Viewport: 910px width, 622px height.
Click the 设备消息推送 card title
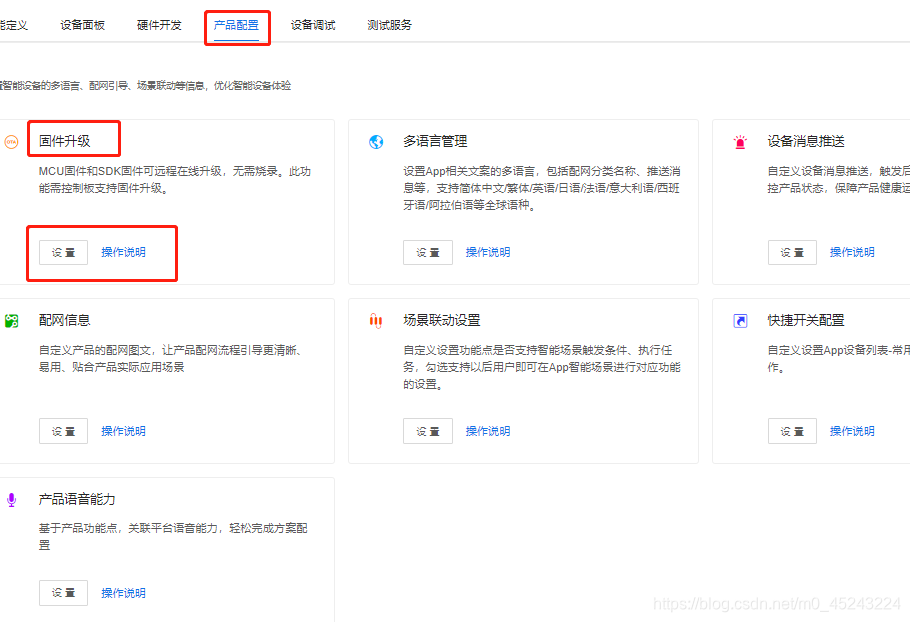click(806, 141)
